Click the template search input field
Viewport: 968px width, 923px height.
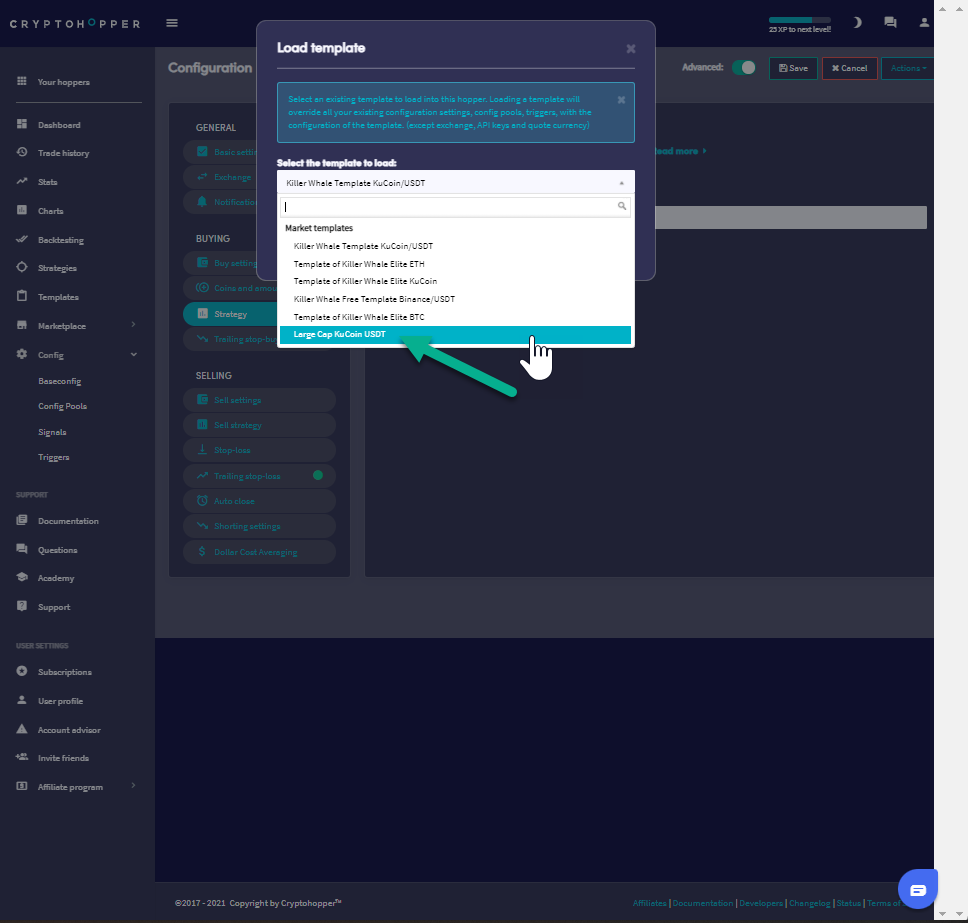click(x=448, y=207)
